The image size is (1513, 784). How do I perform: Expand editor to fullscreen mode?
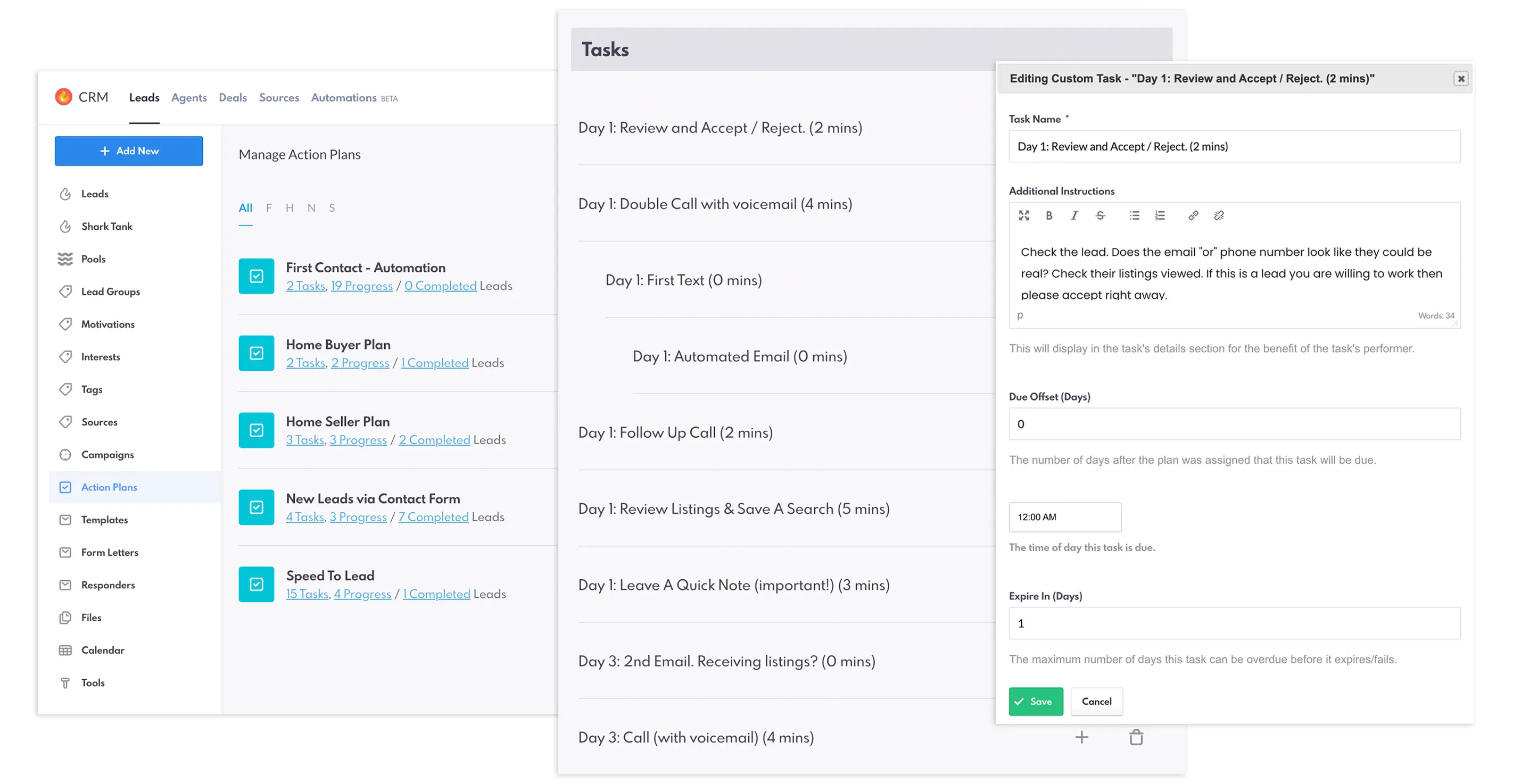1024,215
